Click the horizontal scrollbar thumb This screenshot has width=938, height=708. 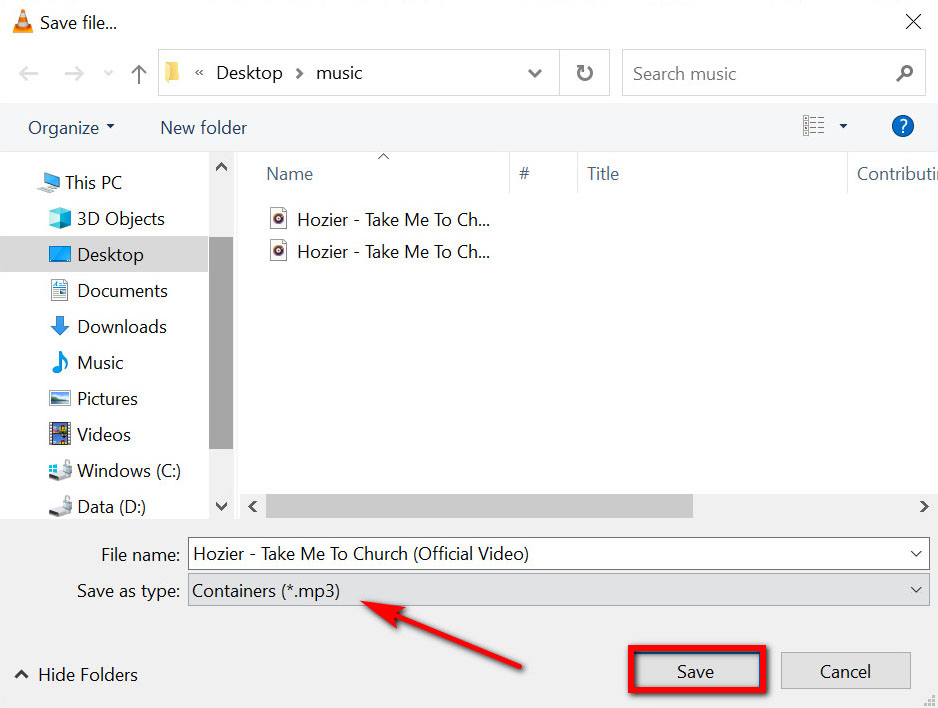click(479, 506)
